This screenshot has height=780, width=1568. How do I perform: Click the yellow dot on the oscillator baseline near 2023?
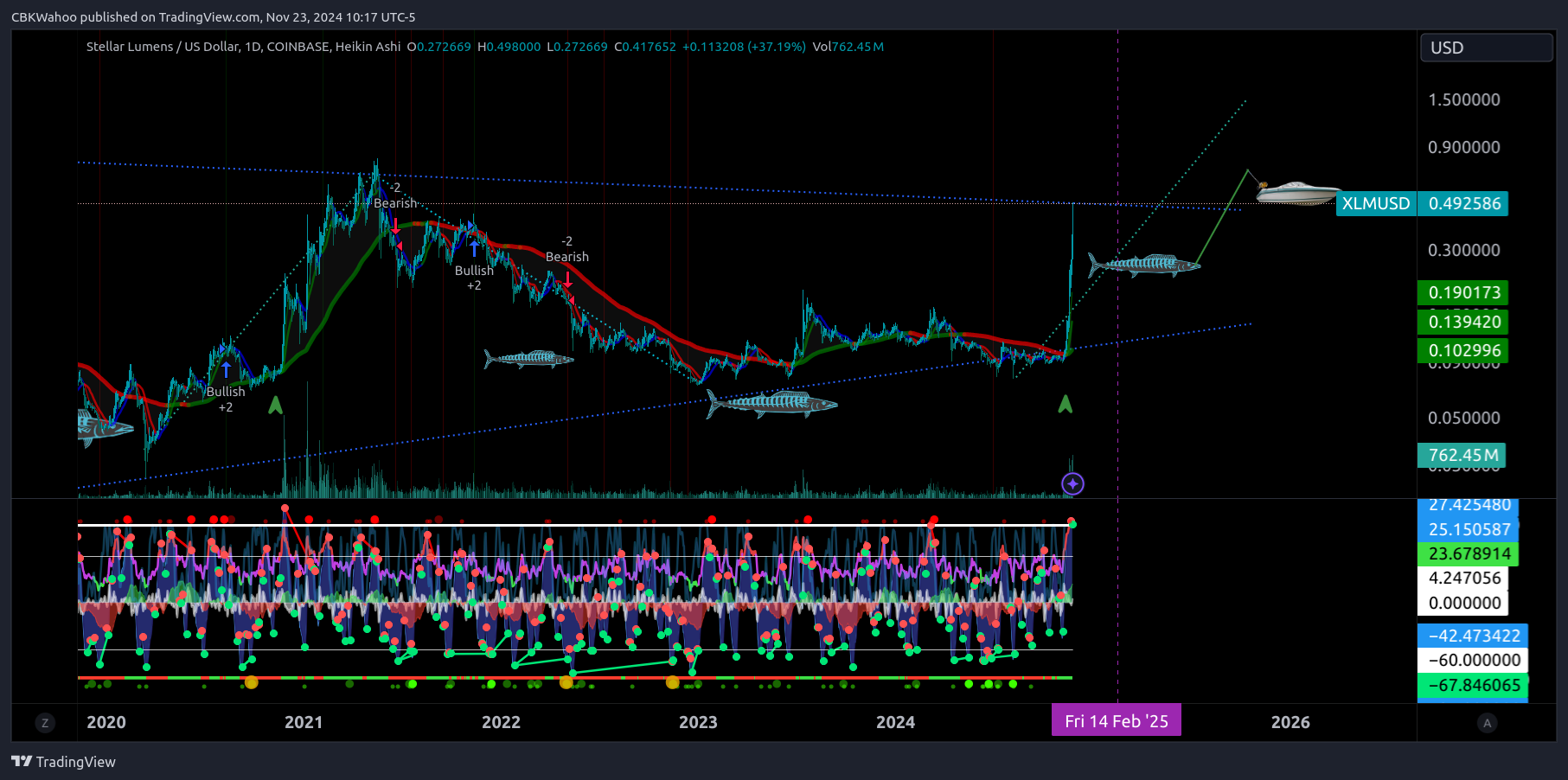point(673,682)
